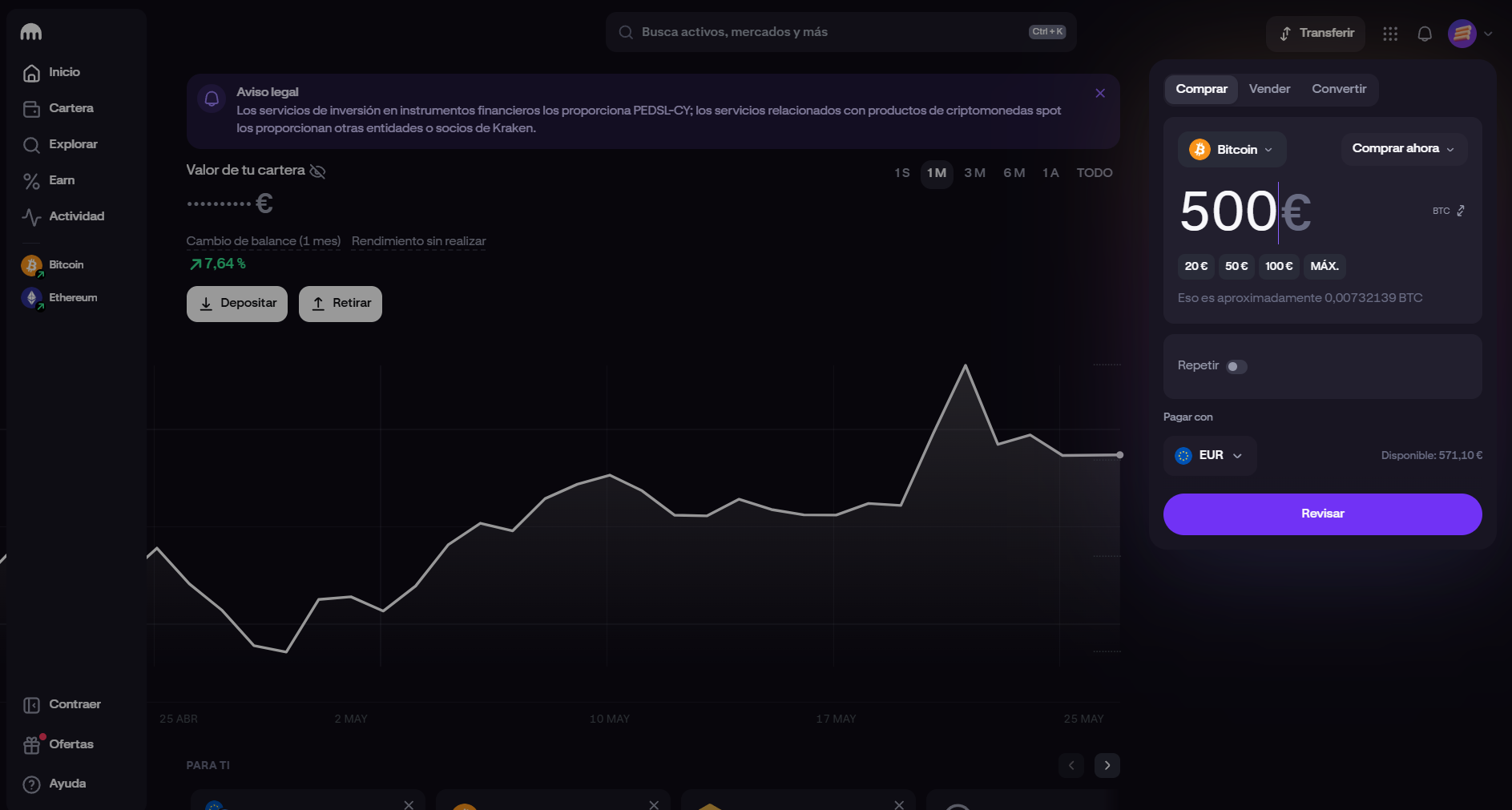Open user profile avatar menu
The image size is (1512, 810).
(1462, 34)
